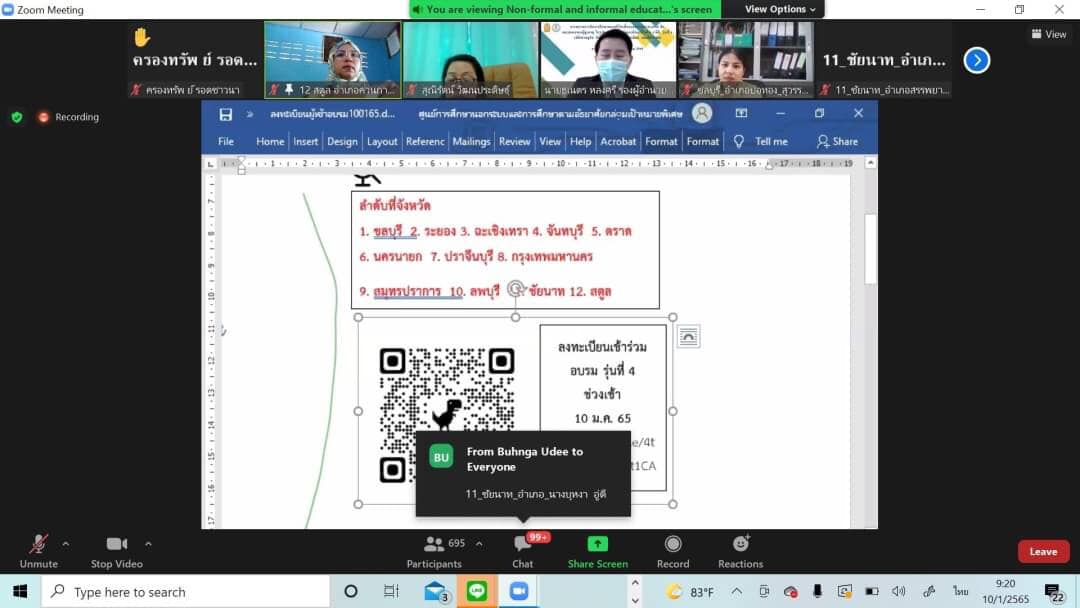Expand the arrow next to Participants count
The image size is (1080, 608).
click(479, 544)
